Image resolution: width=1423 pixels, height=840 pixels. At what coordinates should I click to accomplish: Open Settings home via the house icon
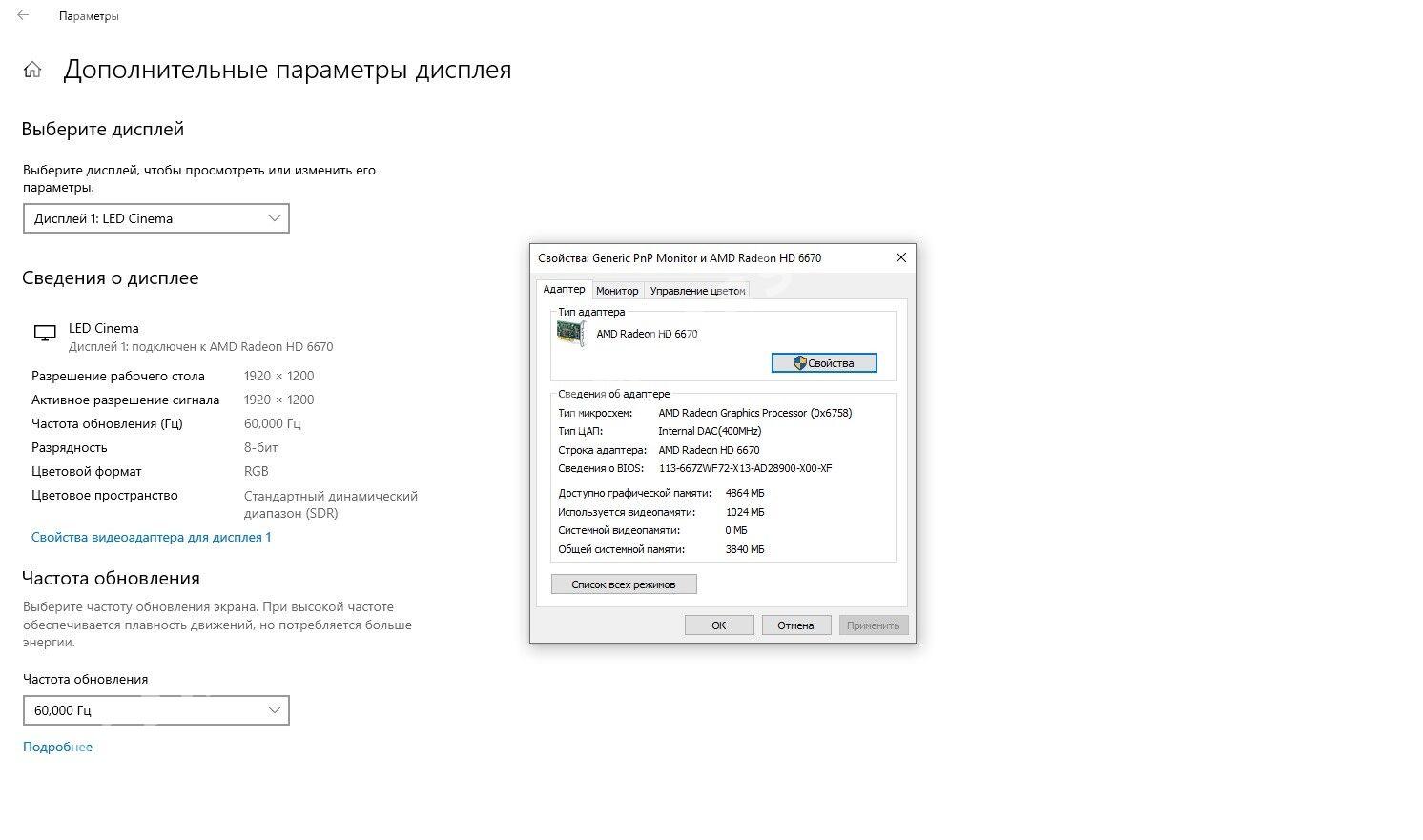[32, 70]
